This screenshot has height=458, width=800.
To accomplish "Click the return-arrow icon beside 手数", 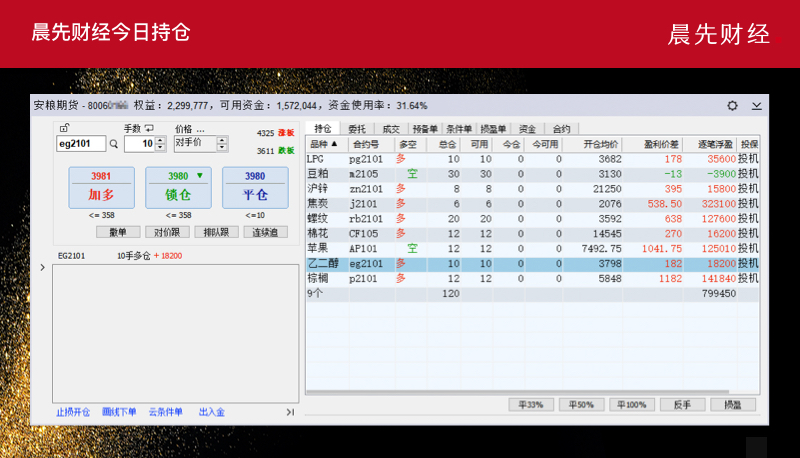I will 149,128.
